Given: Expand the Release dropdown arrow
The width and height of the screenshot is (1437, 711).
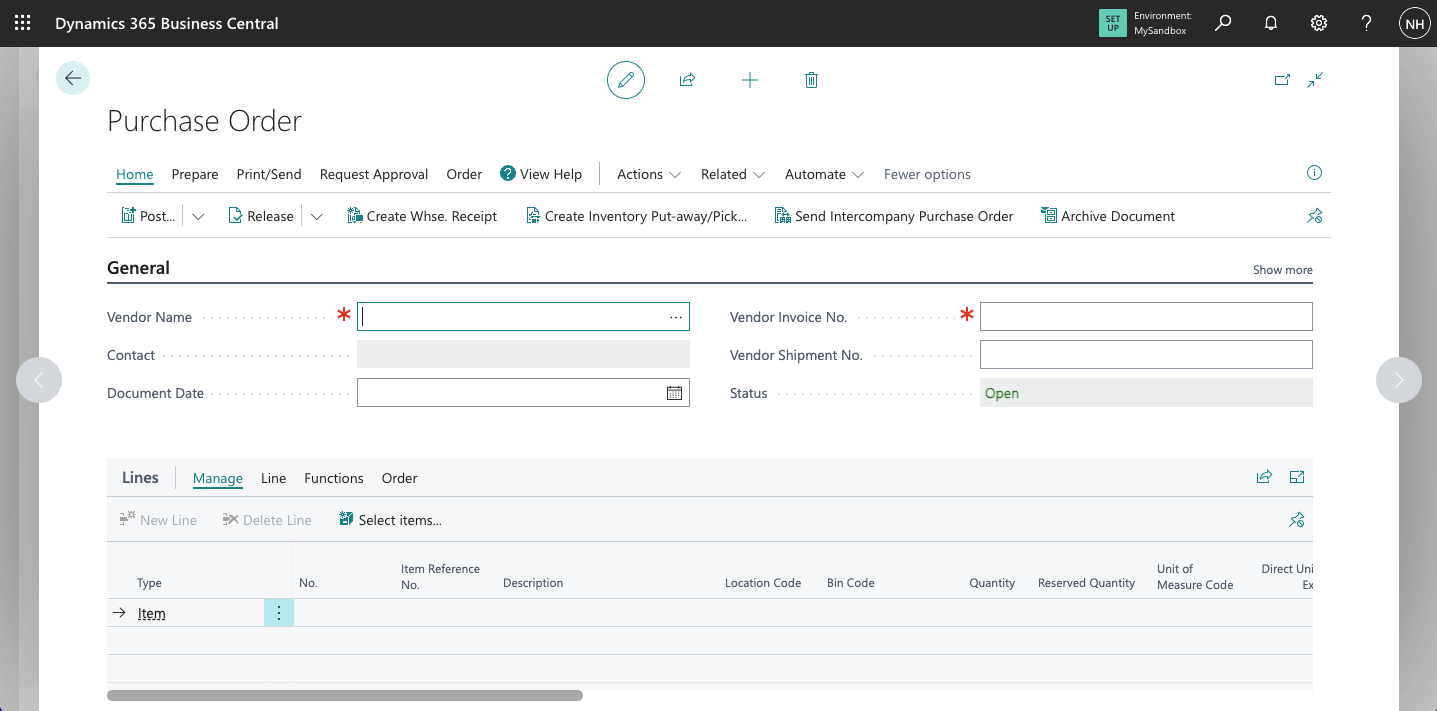Looking at the screenshot, I should pyautogui.click(x=317, y=216).
